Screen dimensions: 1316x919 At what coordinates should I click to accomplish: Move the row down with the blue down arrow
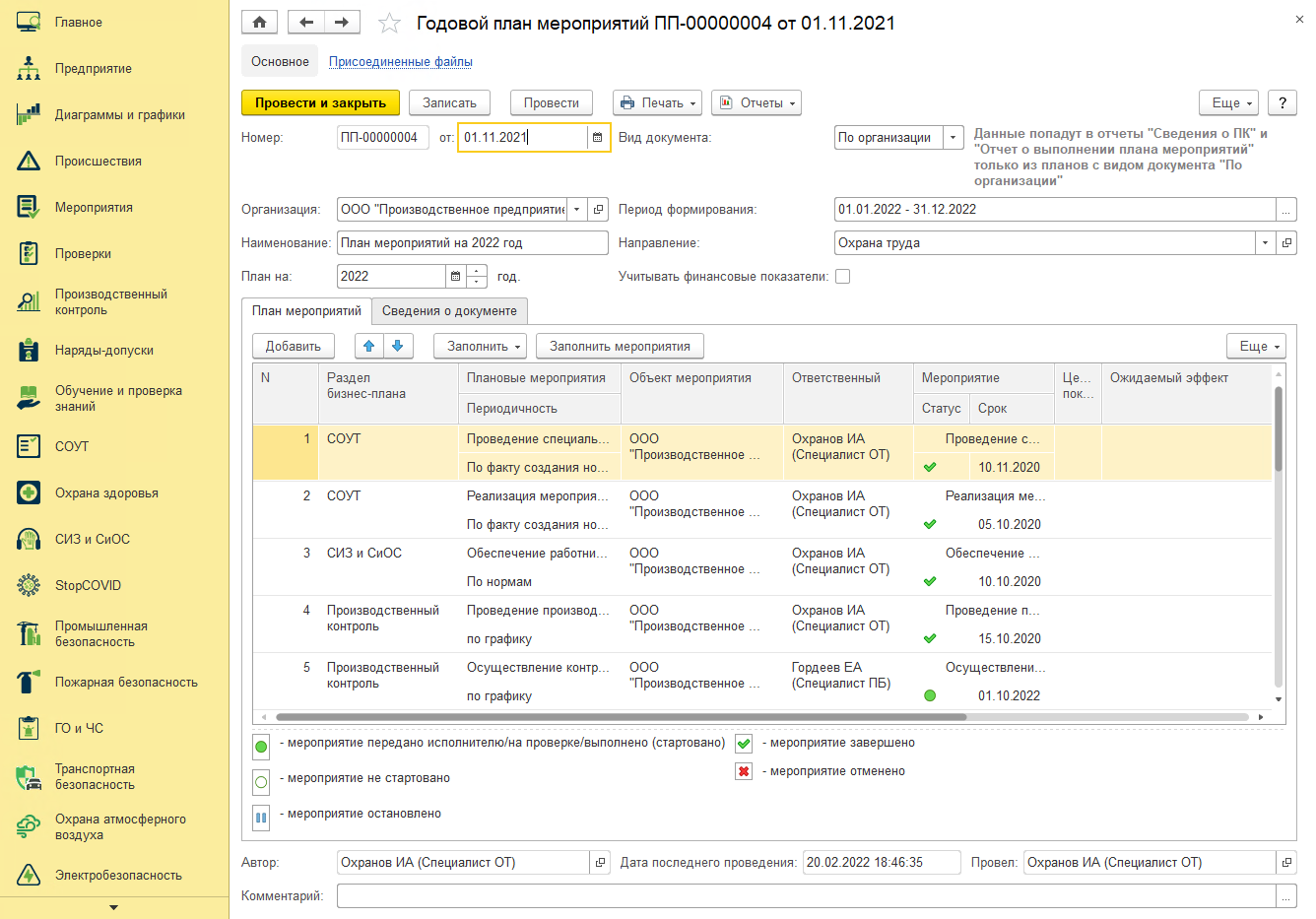click(397, 346)
